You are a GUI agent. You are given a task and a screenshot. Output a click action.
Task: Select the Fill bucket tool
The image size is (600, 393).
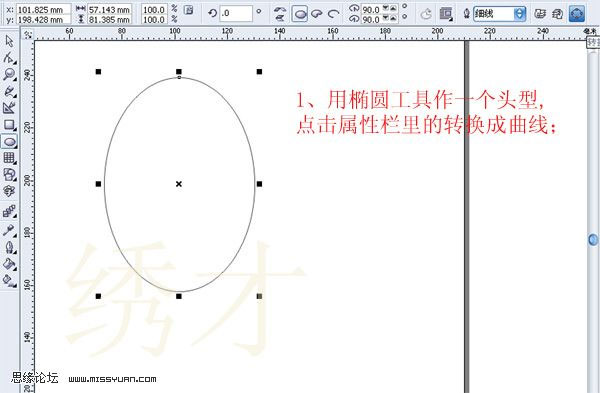[9, 264]
